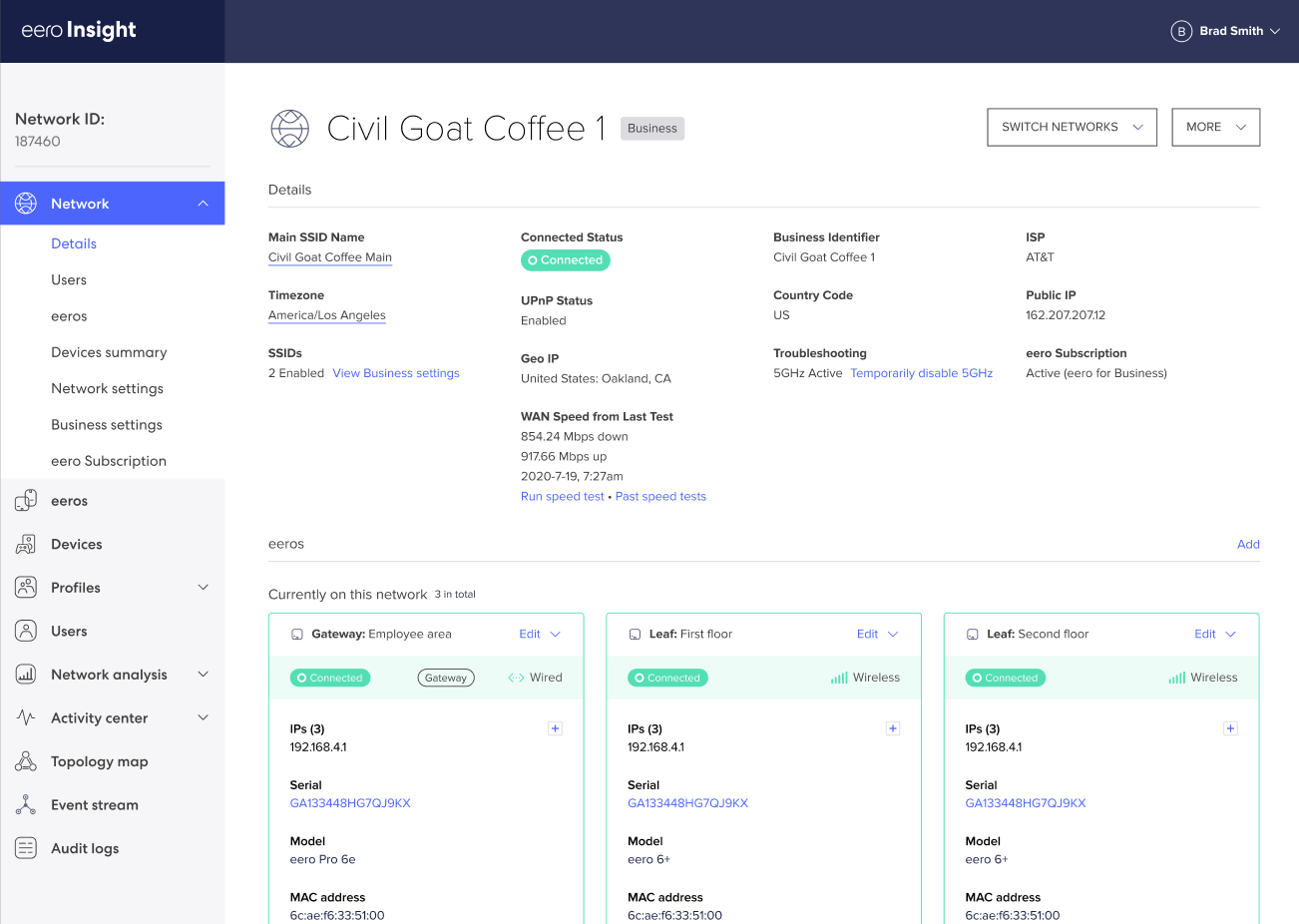Open Topology map via its node icon

(25, 760)
